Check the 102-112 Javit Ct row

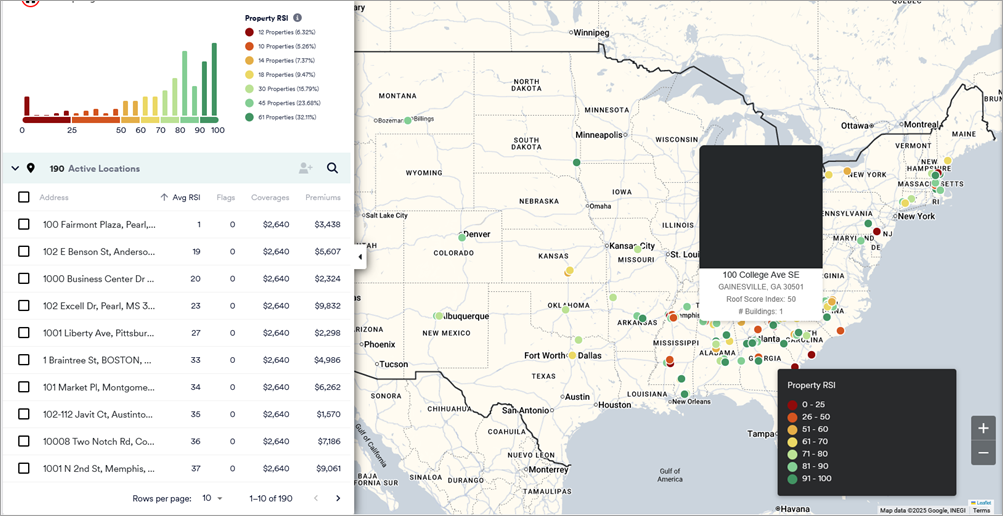click(24, 414)
